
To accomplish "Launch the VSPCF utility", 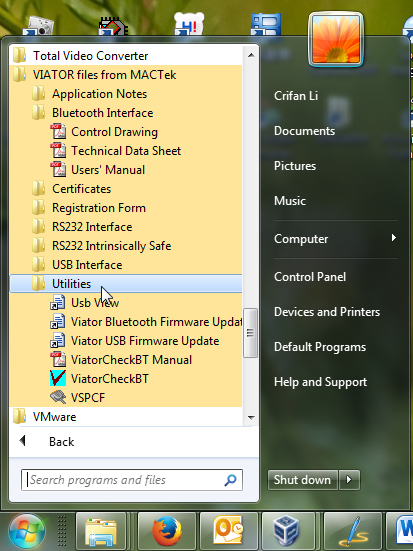I will 126,398.
